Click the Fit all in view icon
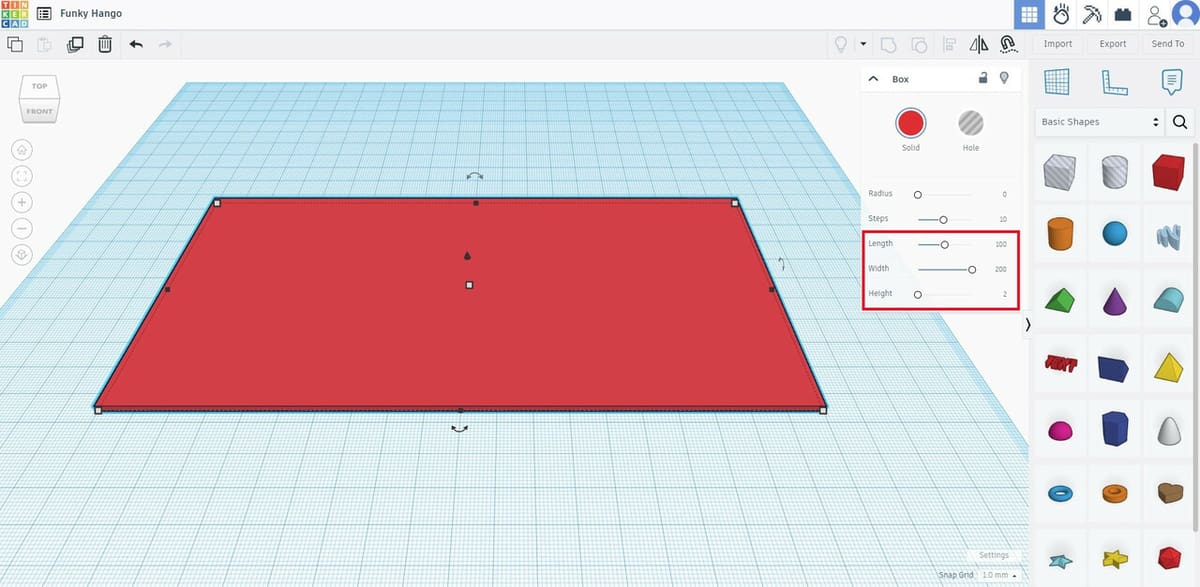Viewport: 1200px width, 587px height. click(22, 176)
